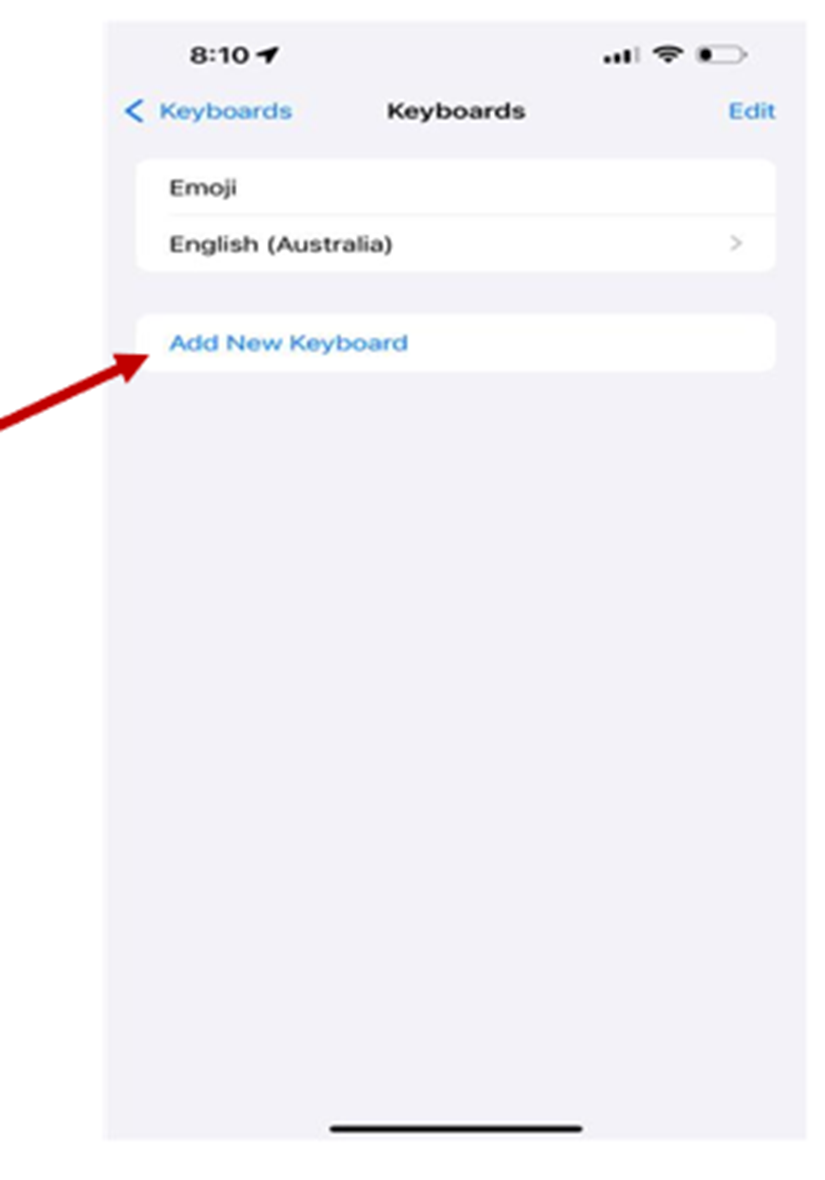Tap the Wi-Fi status icon
The image size is (825, 1180).
(x=667, y=55)
